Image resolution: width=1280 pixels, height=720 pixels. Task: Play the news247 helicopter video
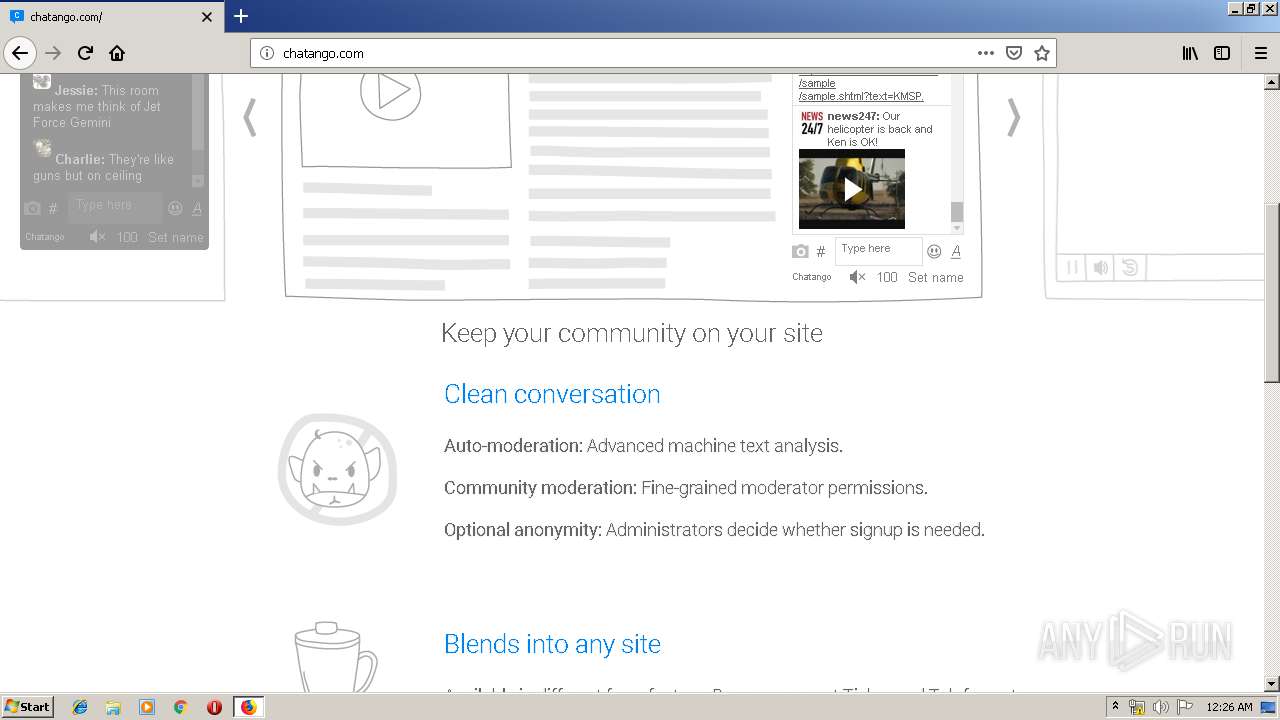click(852, 189)
